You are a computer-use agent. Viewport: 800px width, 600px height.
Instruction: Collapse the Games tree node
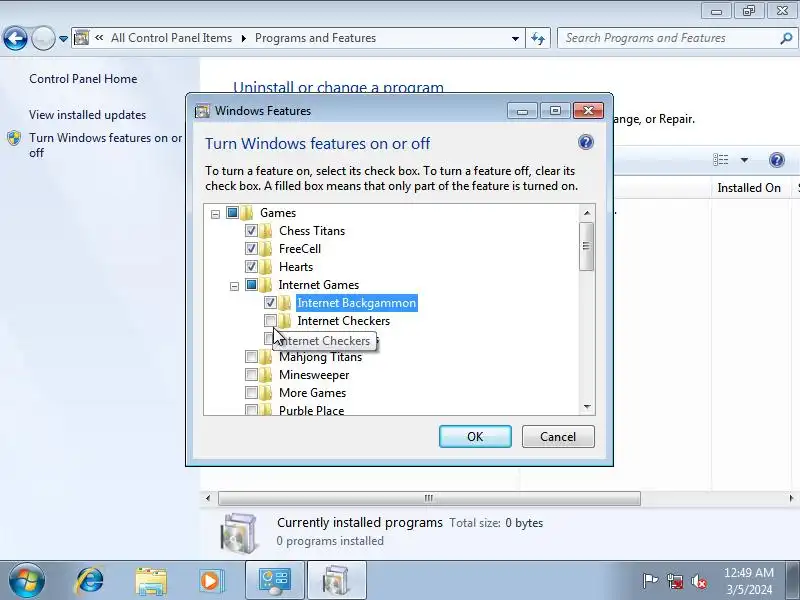coord(215,214)
